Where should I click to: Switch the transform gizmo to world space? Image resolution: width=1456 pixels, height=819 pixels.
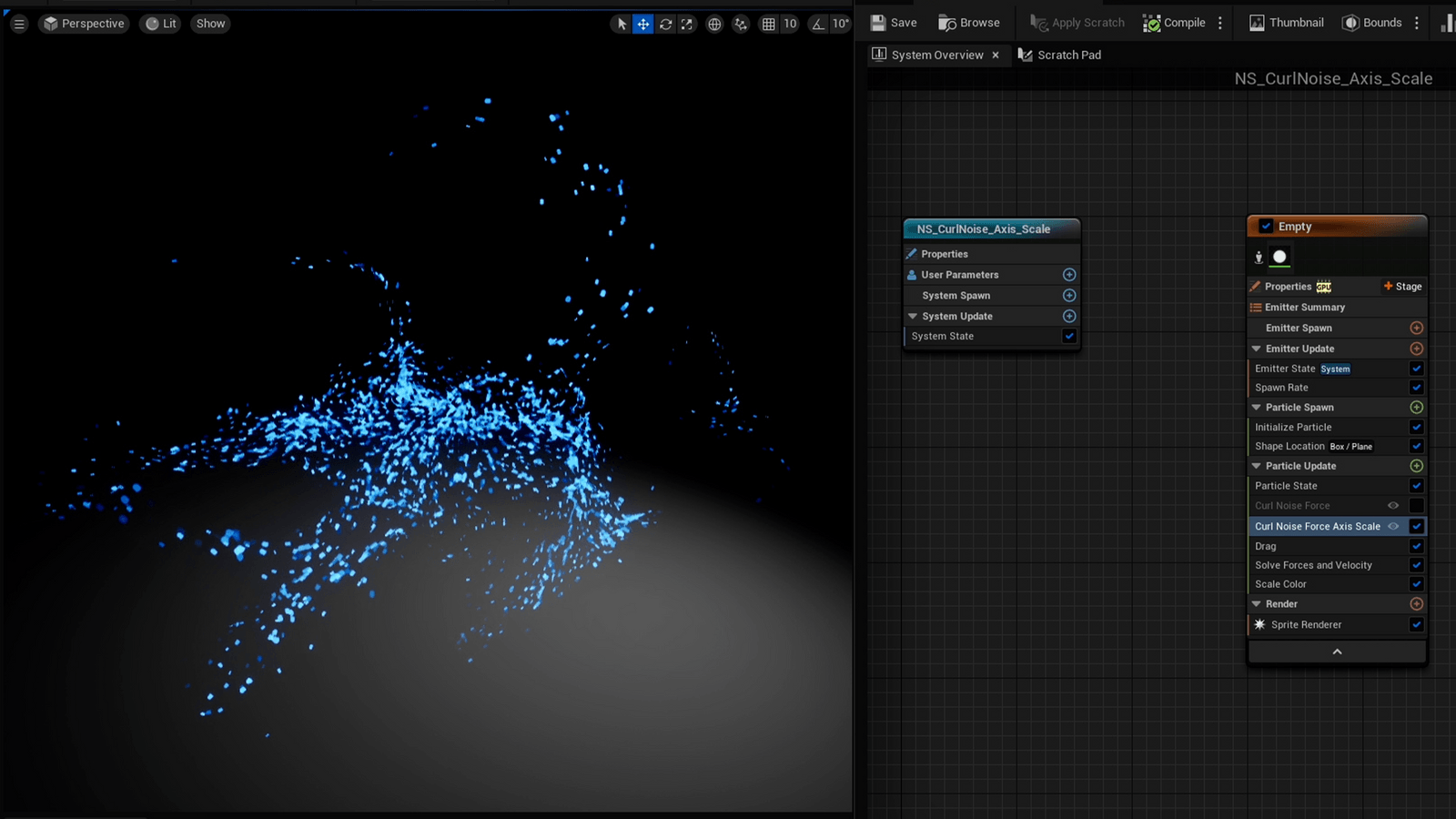tap(713, 24)
